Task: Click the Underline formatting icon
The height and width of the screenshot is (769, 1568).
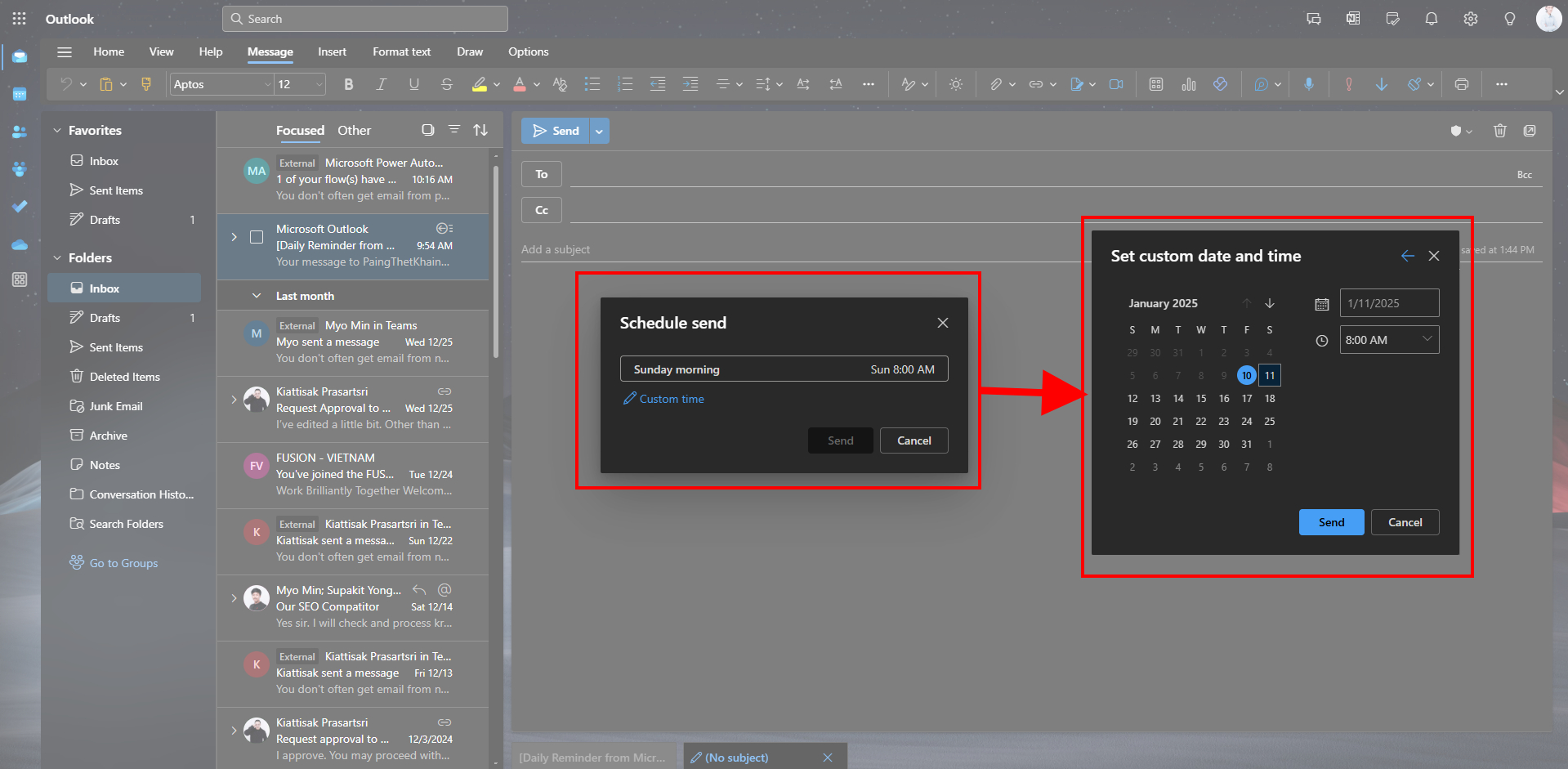Action: click(x=414, y=84)
